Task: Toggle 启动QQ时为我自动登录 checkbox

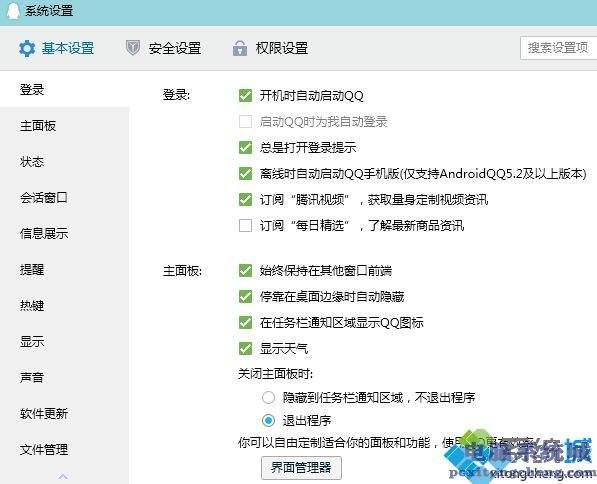Action: (x=245, y=121)
